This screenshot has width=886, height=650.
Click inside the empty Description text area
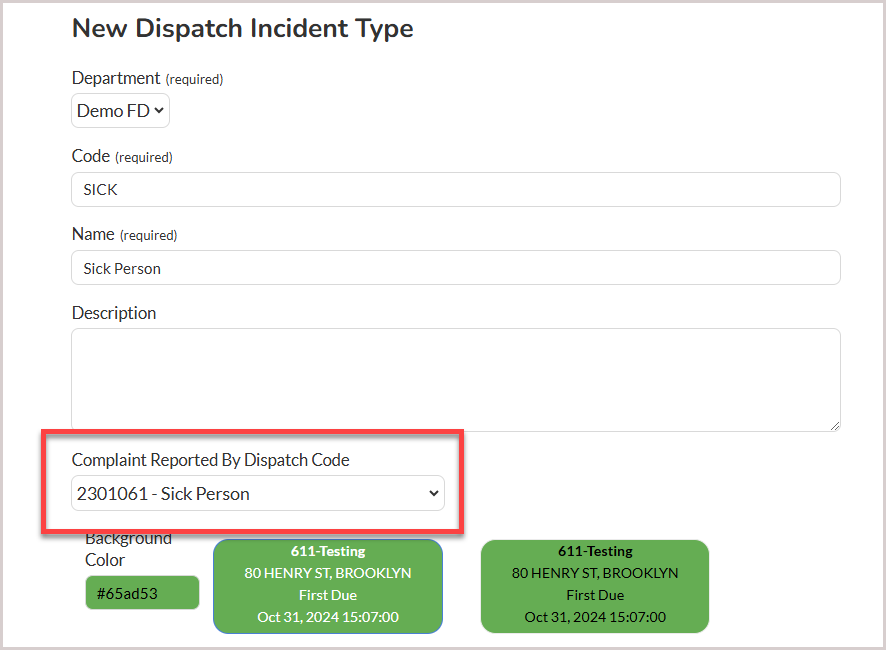pos(455,380)
